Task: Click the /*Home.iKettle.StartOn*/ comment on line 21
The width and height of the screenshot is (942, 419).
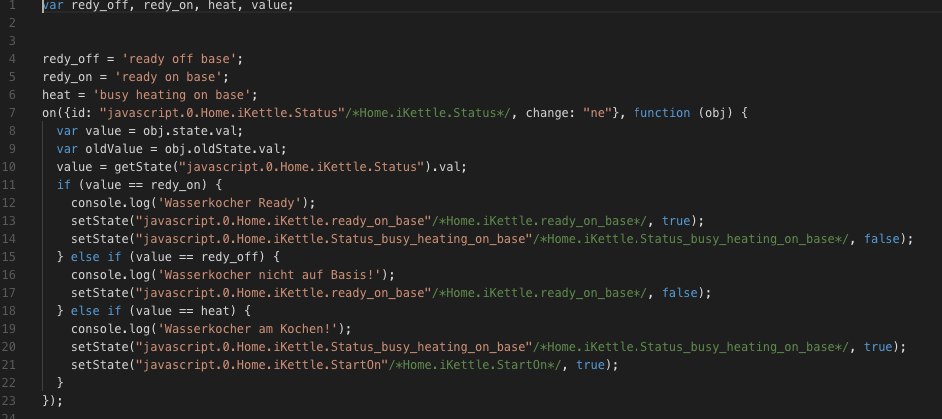Action: 475,365
